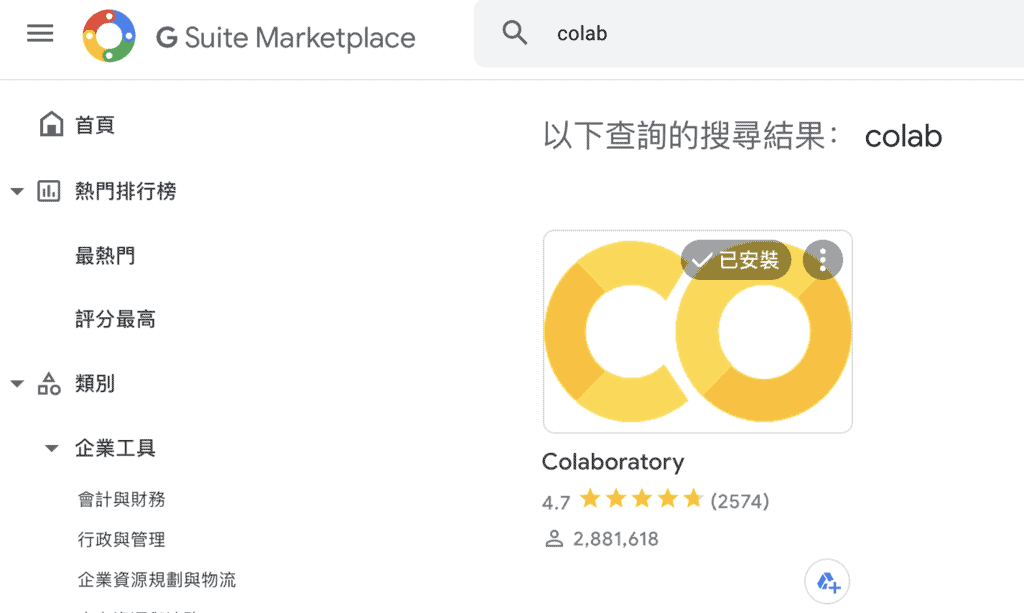Click the Colaboratory star rating
This screenshot has height=613, width=1024.
tap(641, 499)
